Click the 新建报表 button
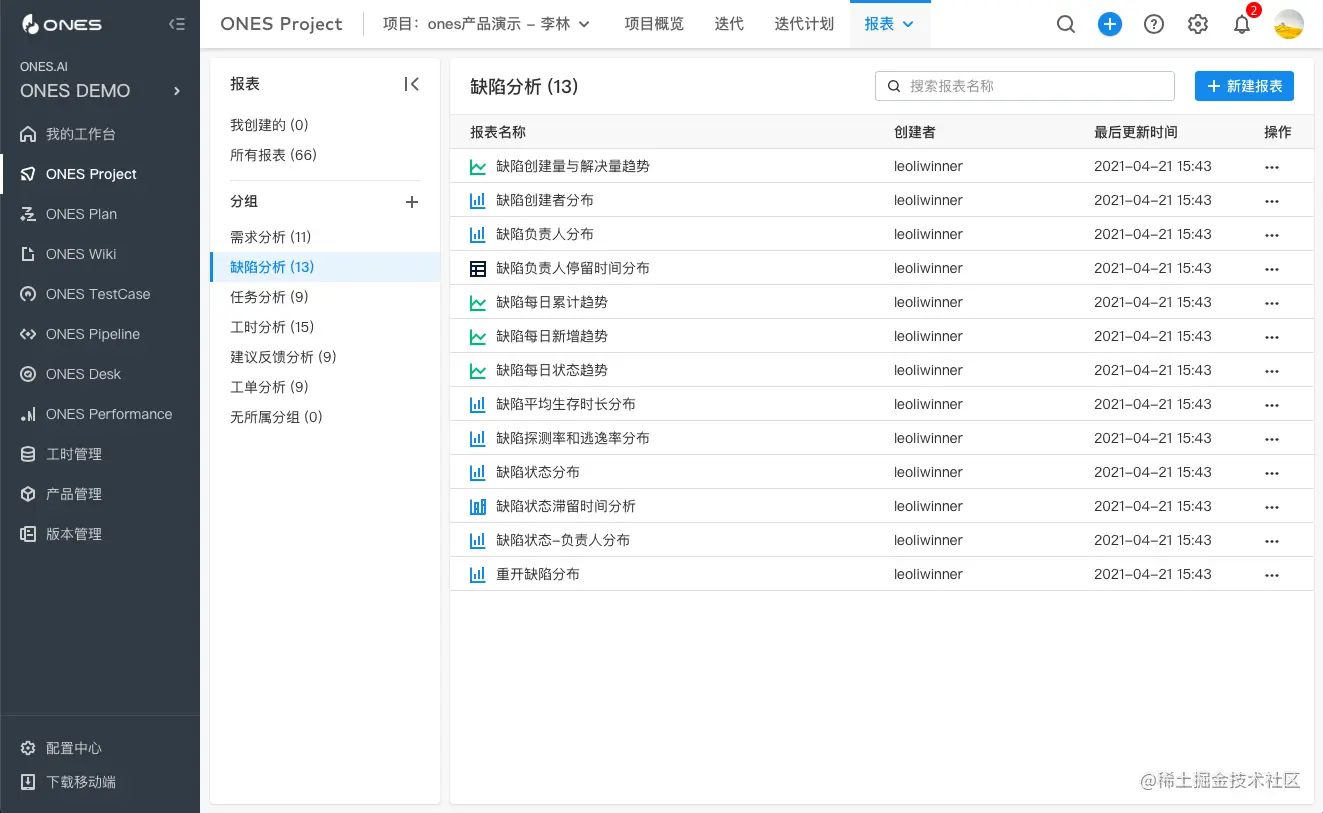Screen dimensions: 1323x813 pyautogui.click(x=1244, y=86)
